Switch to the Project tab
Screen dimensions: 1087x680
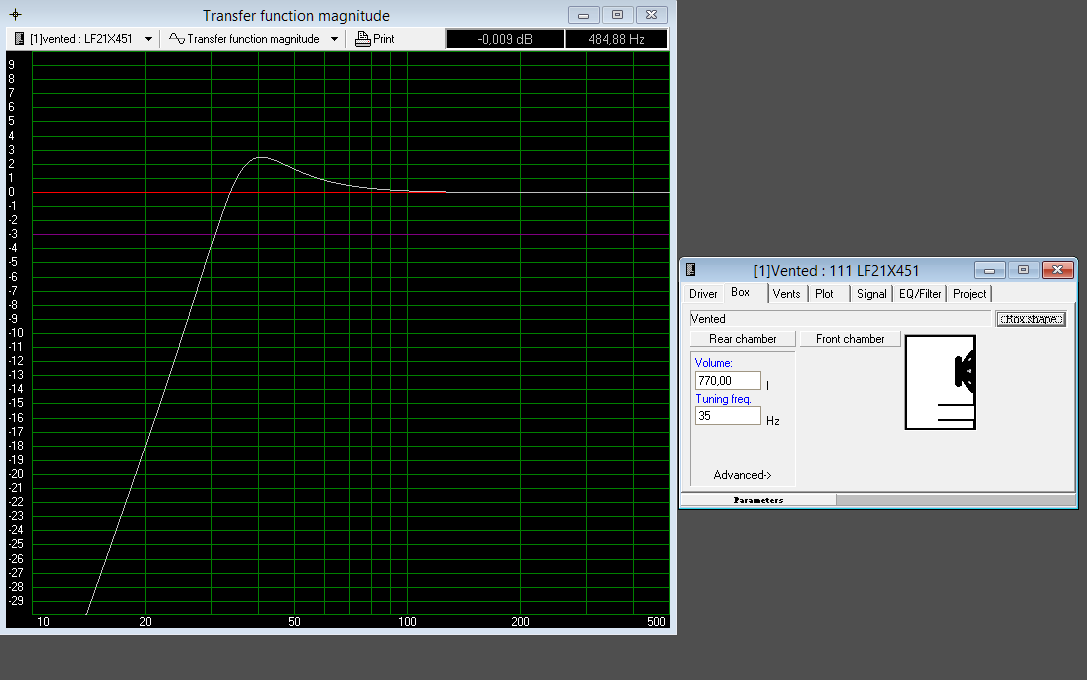pos(969,294)
